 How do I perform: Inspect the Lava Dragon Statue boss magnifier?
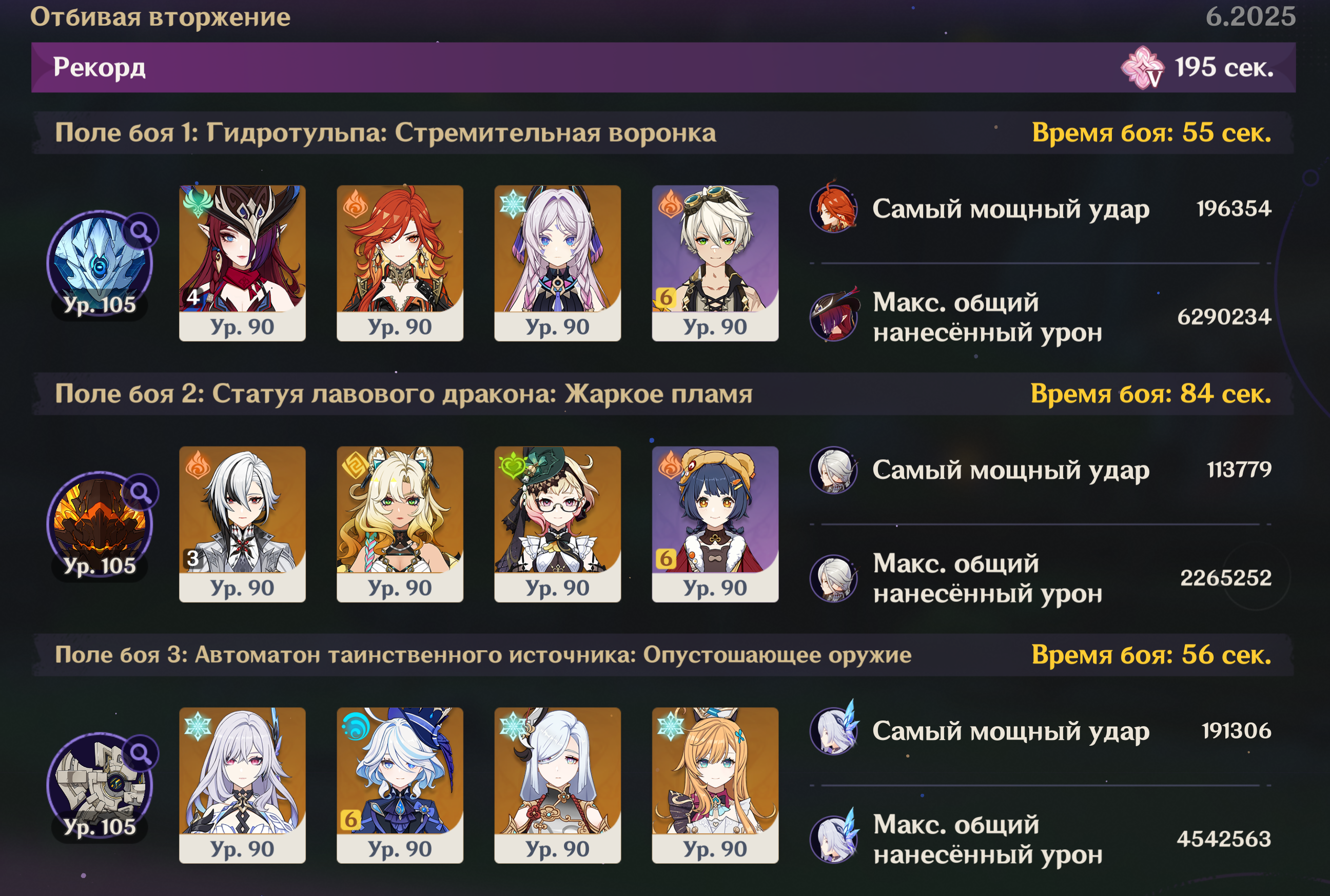click(141, 492)
